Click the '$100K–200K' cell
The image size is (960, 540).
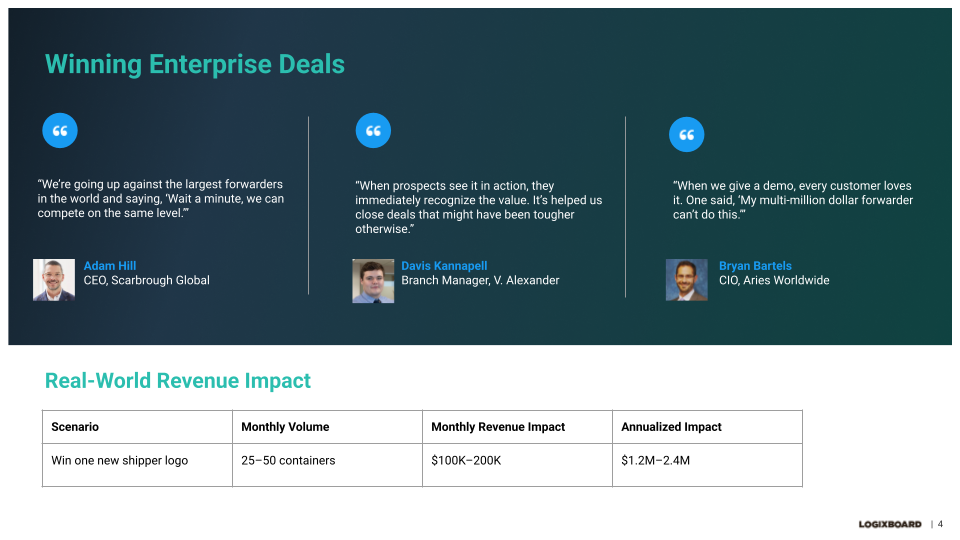click(517, 465)
